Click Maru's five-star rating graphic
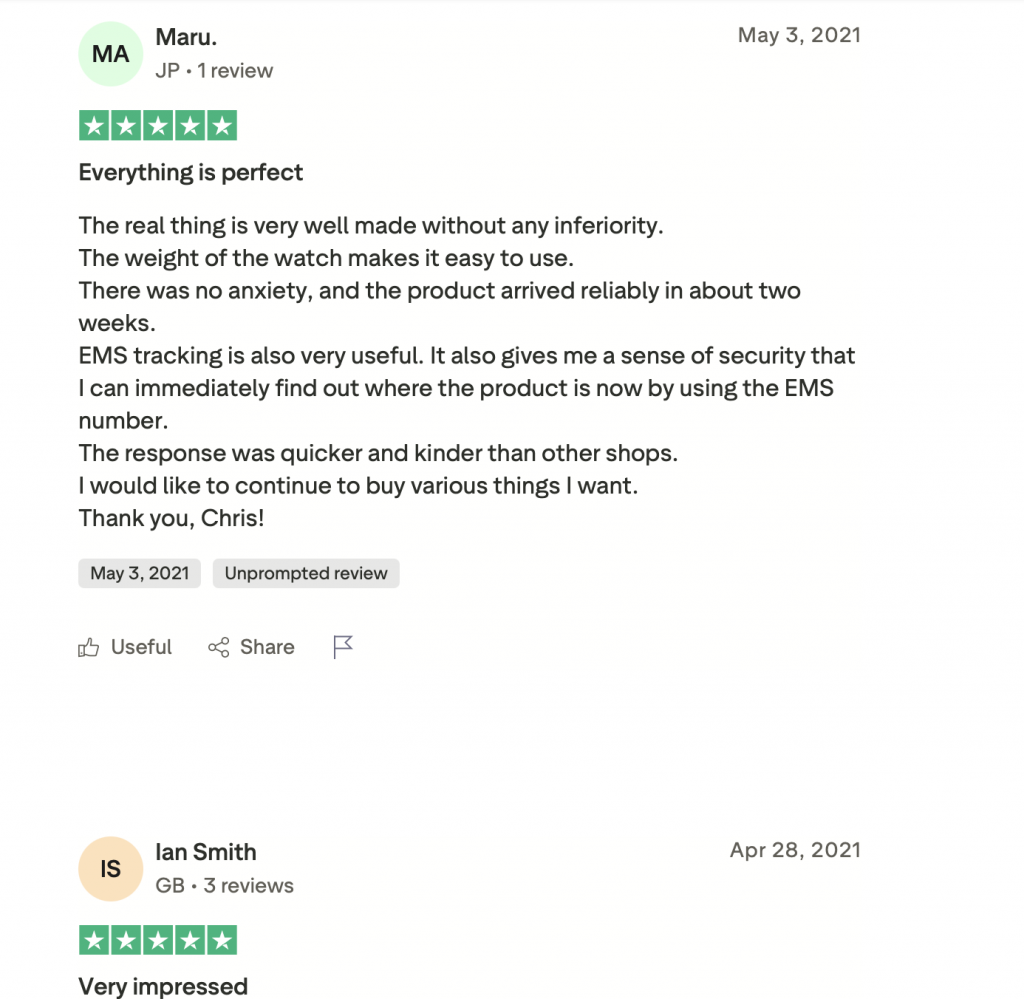The image size is (1024, 999). [x=158, y=126]
